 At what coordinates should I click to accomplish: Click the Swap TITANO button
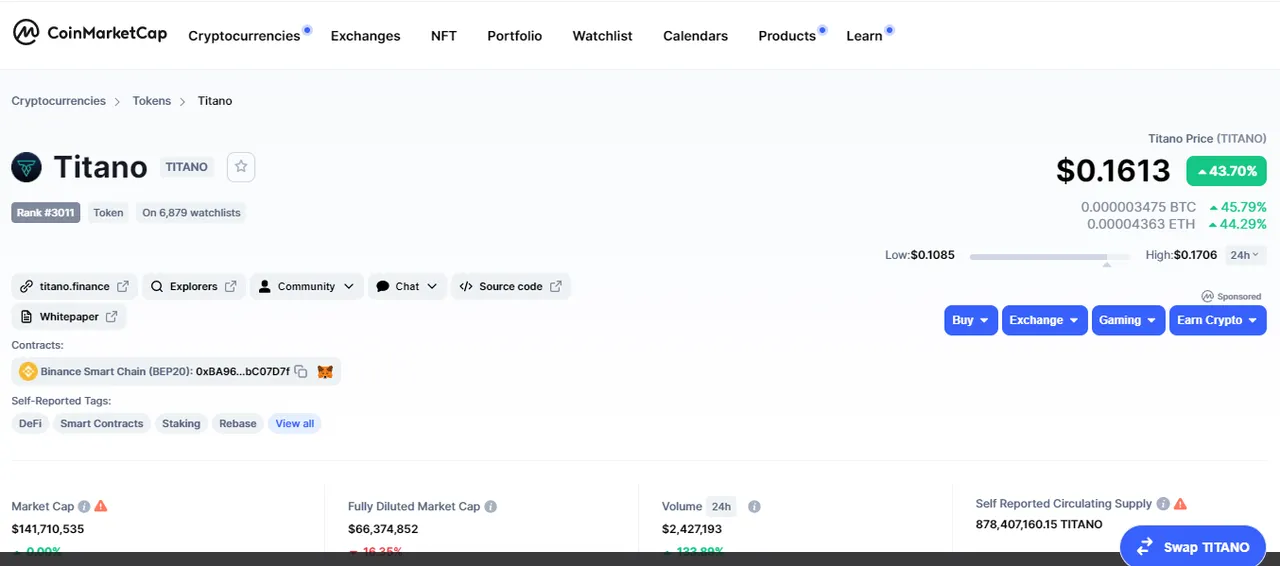[1193, 547]
